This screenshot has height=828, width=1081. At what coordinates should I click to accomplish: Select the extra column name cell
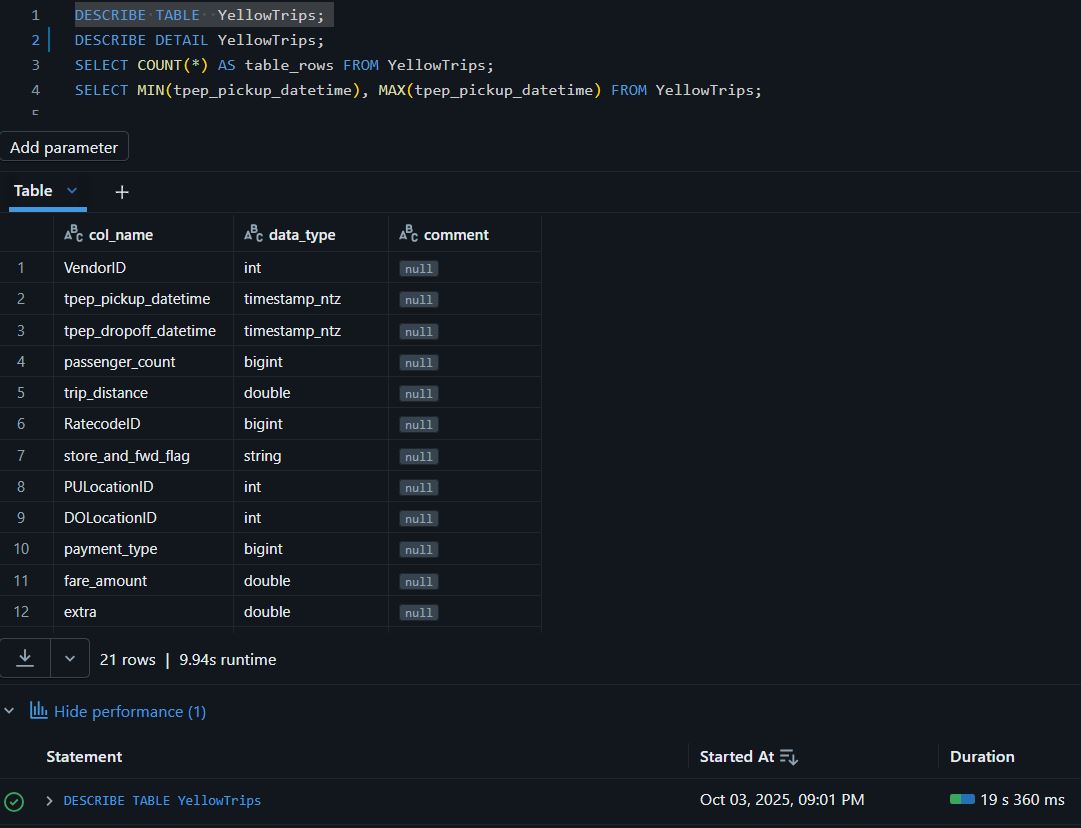point(143,612)
